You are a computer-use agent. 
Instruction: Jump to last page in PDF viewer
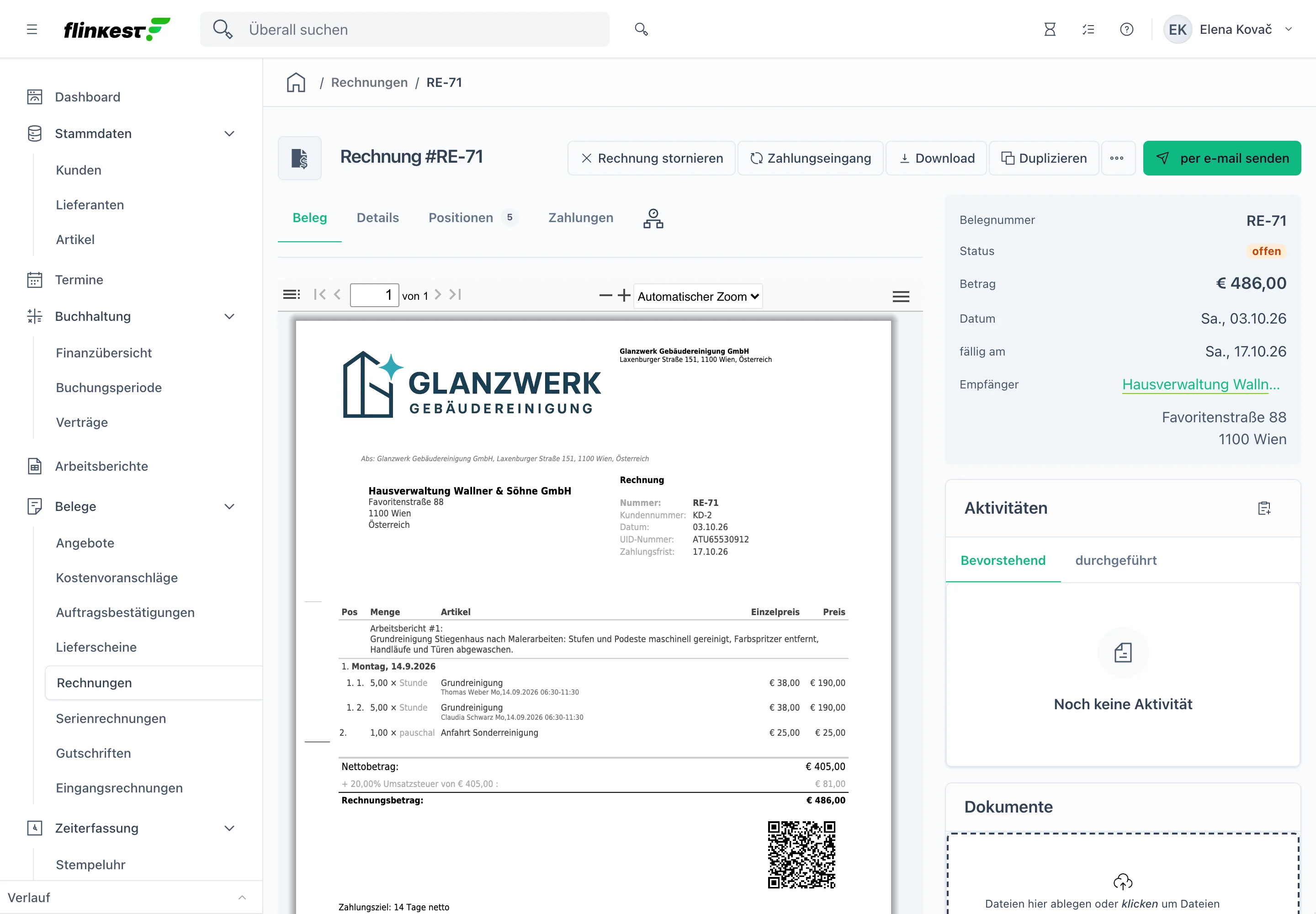455,294
